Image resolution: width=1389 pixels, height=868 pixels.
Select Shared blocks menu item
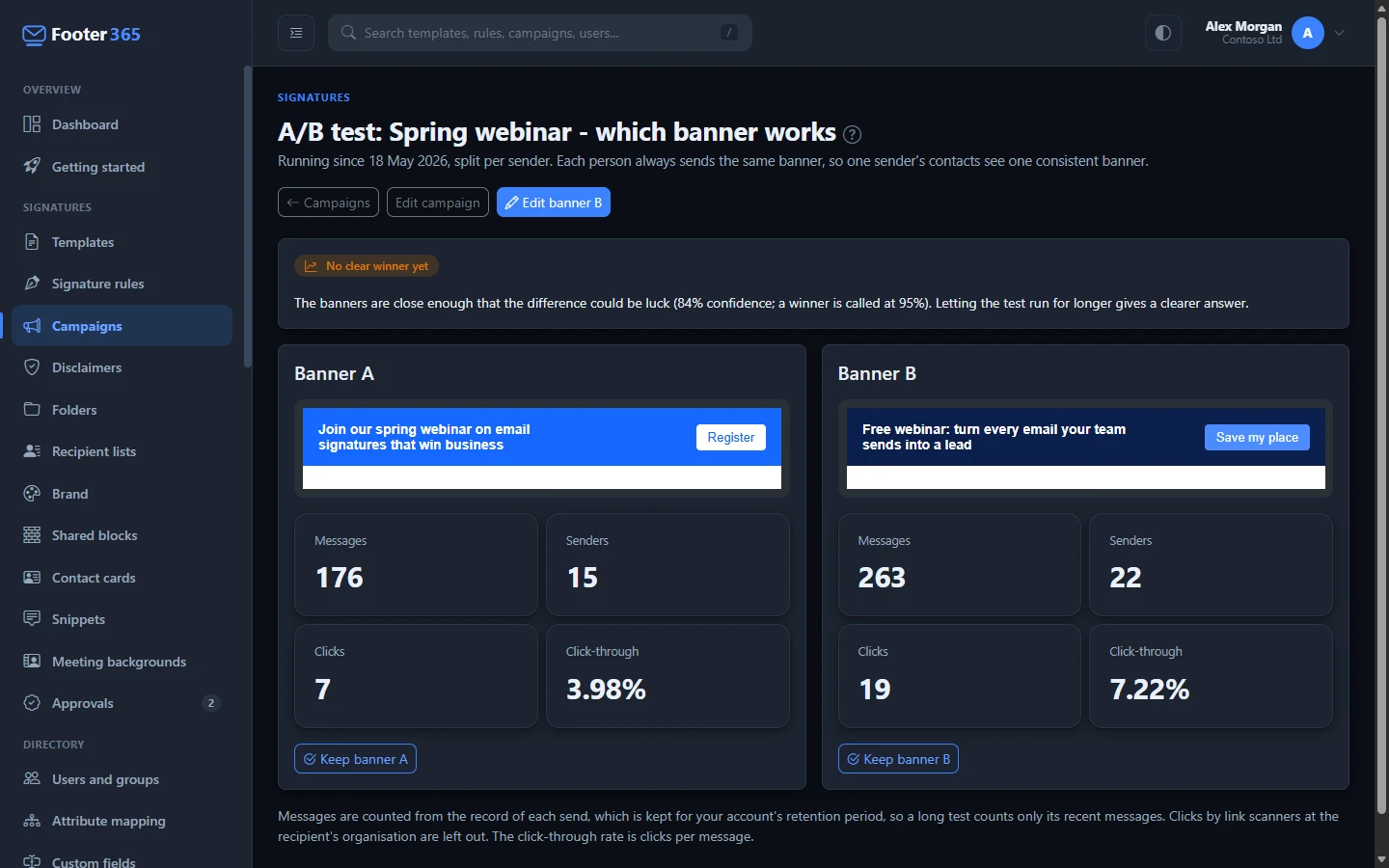(123, 535)
